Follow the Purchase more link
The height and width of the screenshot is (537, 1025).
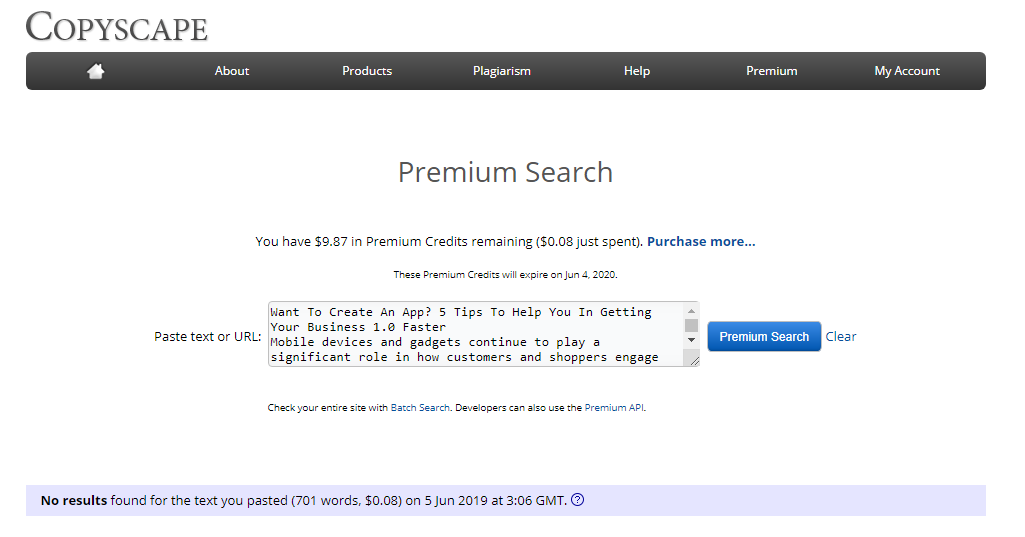701,241
